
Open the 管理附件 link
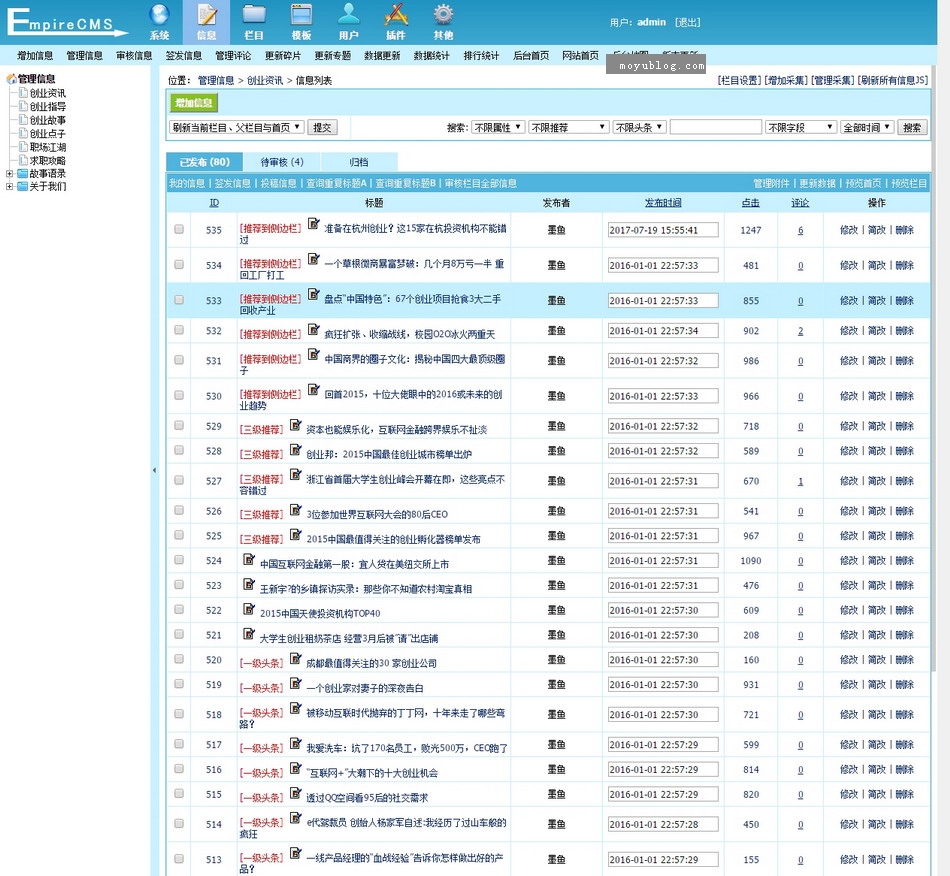coord(771,183)
